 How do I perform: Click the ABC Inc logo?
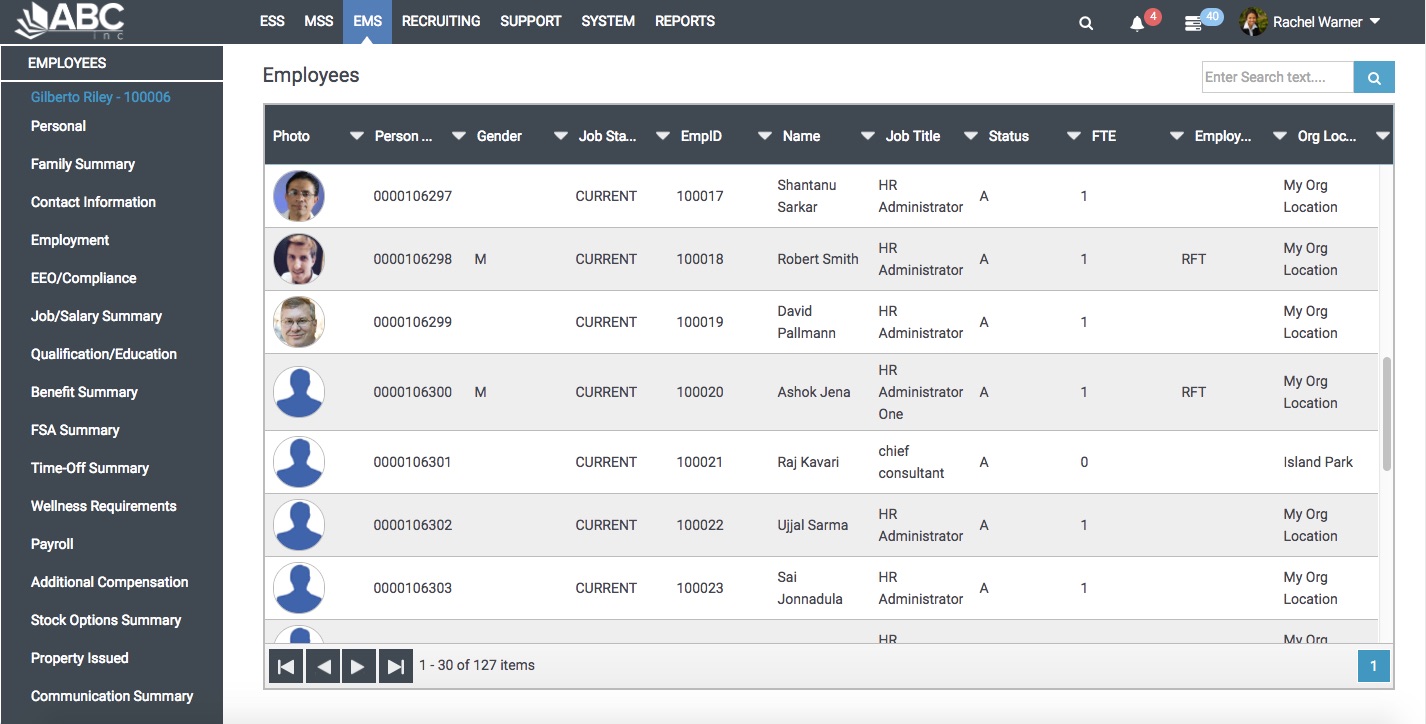pos(70,20)
